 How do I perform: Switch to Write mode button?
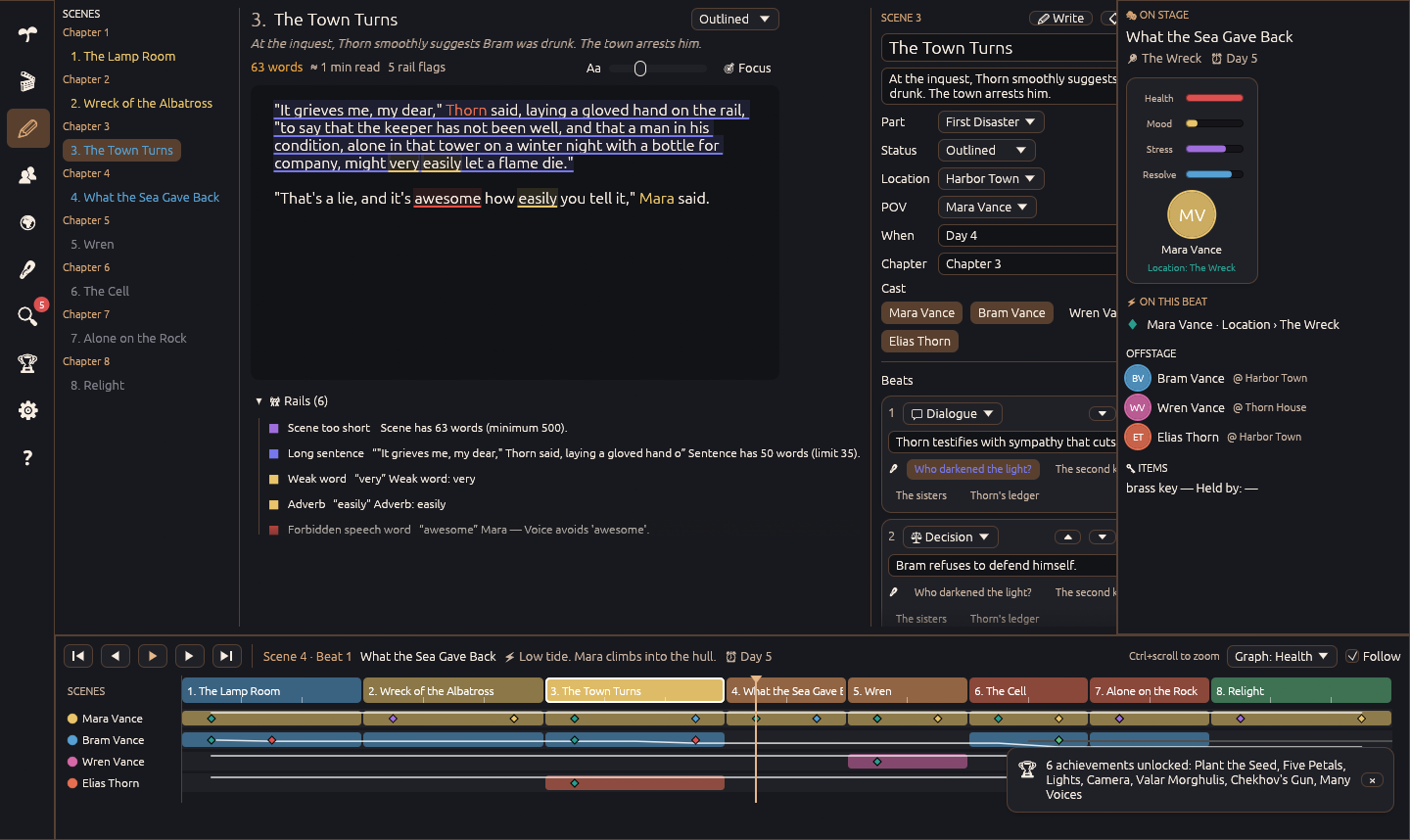click(1060, 18)
